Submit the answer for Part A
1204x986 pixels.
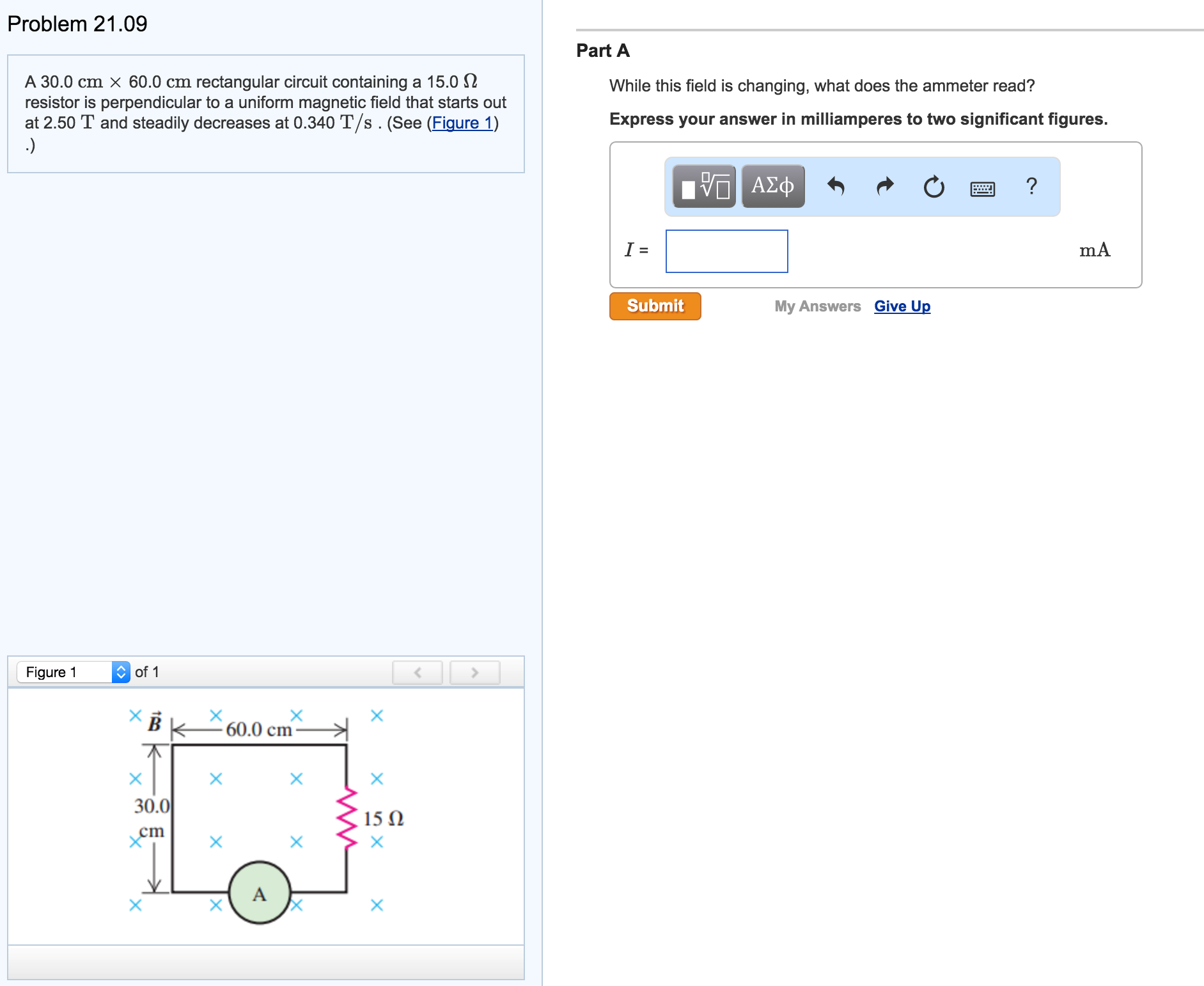click(655, 306)
